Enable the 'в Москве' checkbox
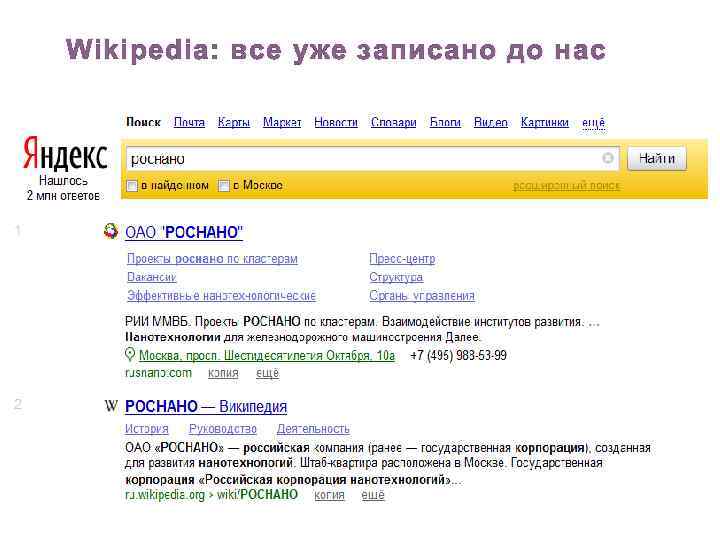Screen dimensions: 720x540 (x=224, y=186)
